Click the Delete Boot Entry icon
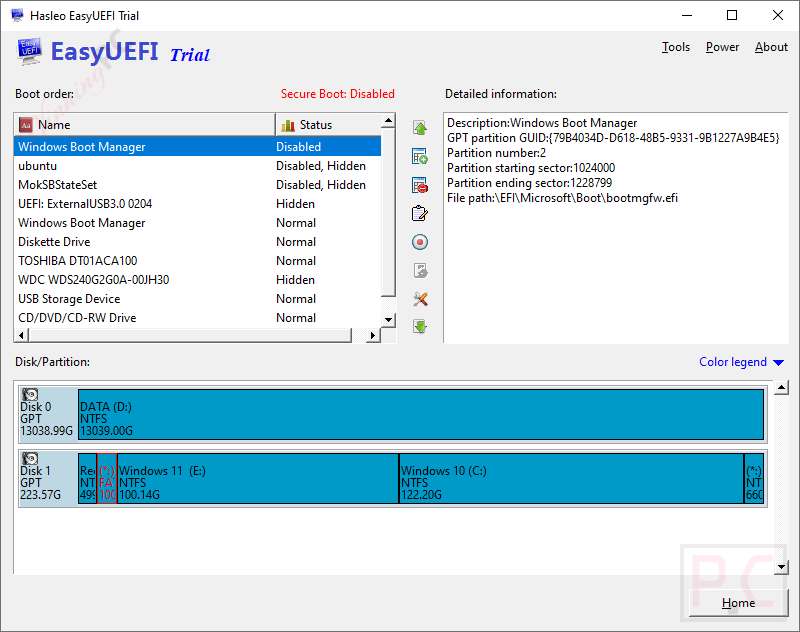 (x=420, y=184)
